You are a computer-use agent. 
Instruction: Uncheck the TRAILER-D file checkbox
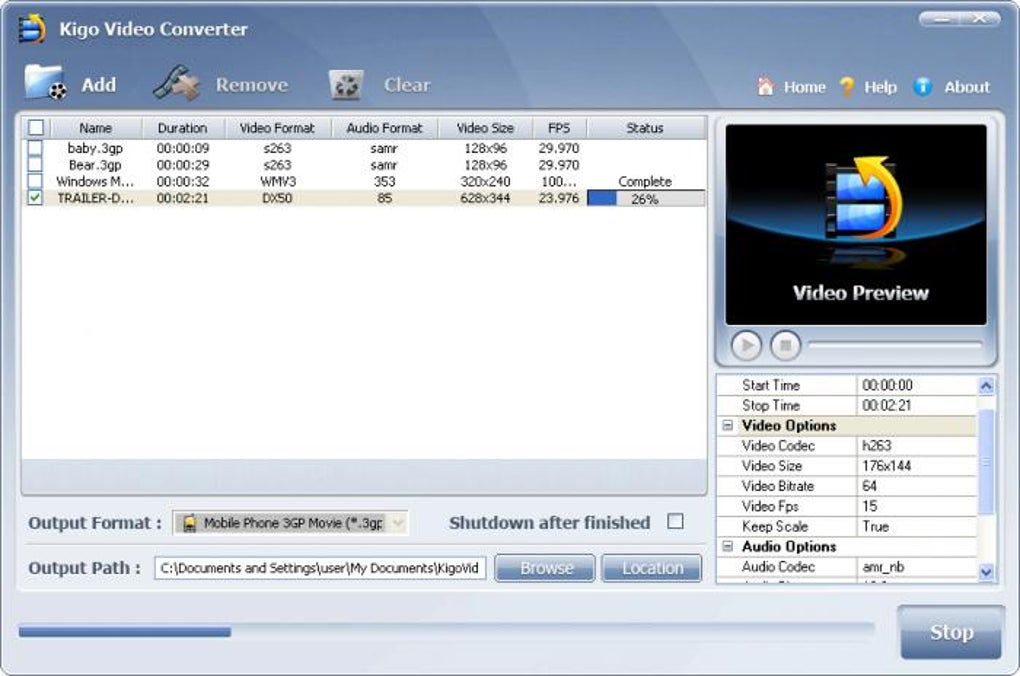coord(36,198)
